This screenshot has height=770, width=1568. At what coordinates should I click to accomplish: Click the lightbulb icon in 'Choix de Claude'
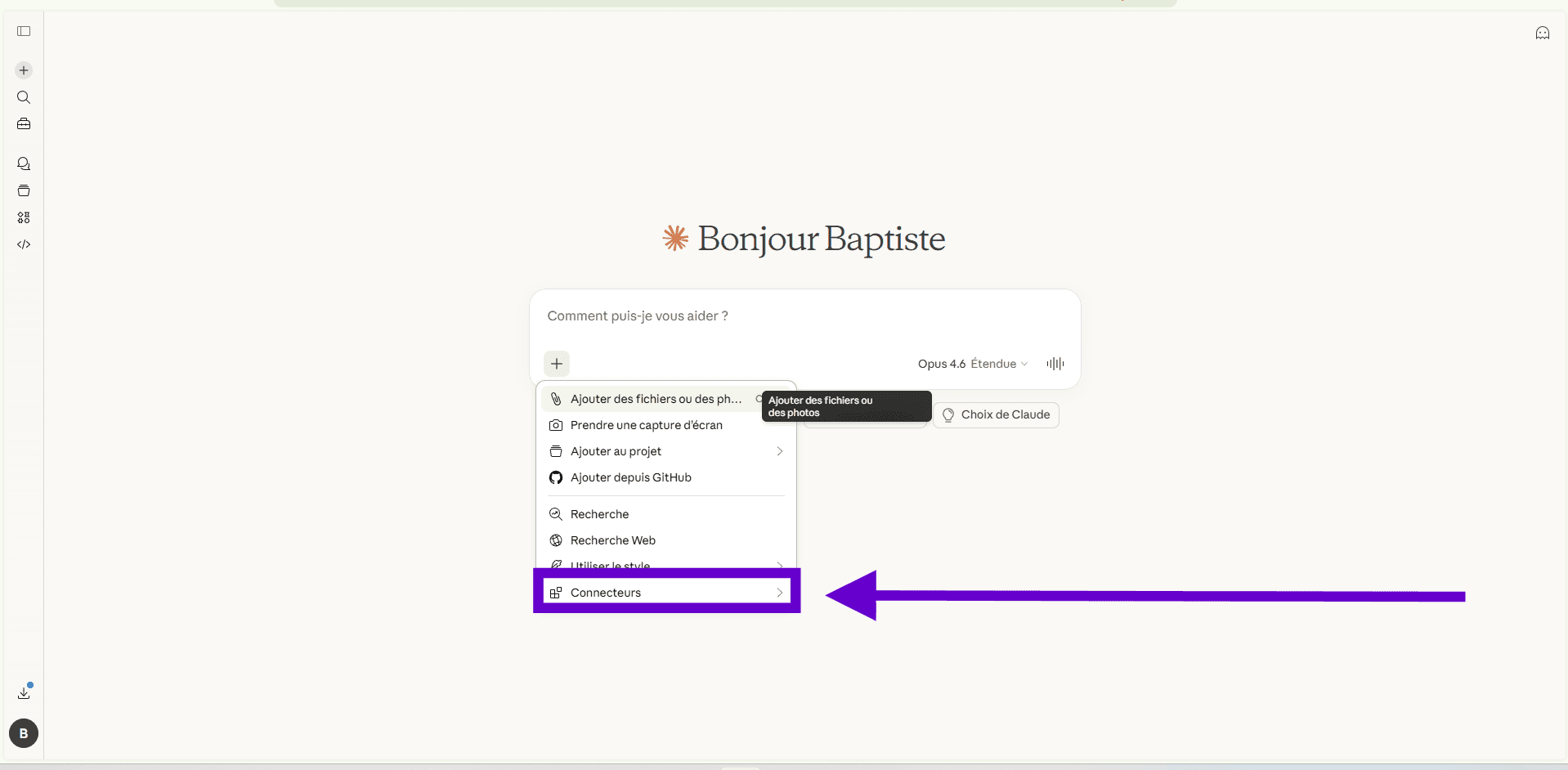[x=948, y=414]
